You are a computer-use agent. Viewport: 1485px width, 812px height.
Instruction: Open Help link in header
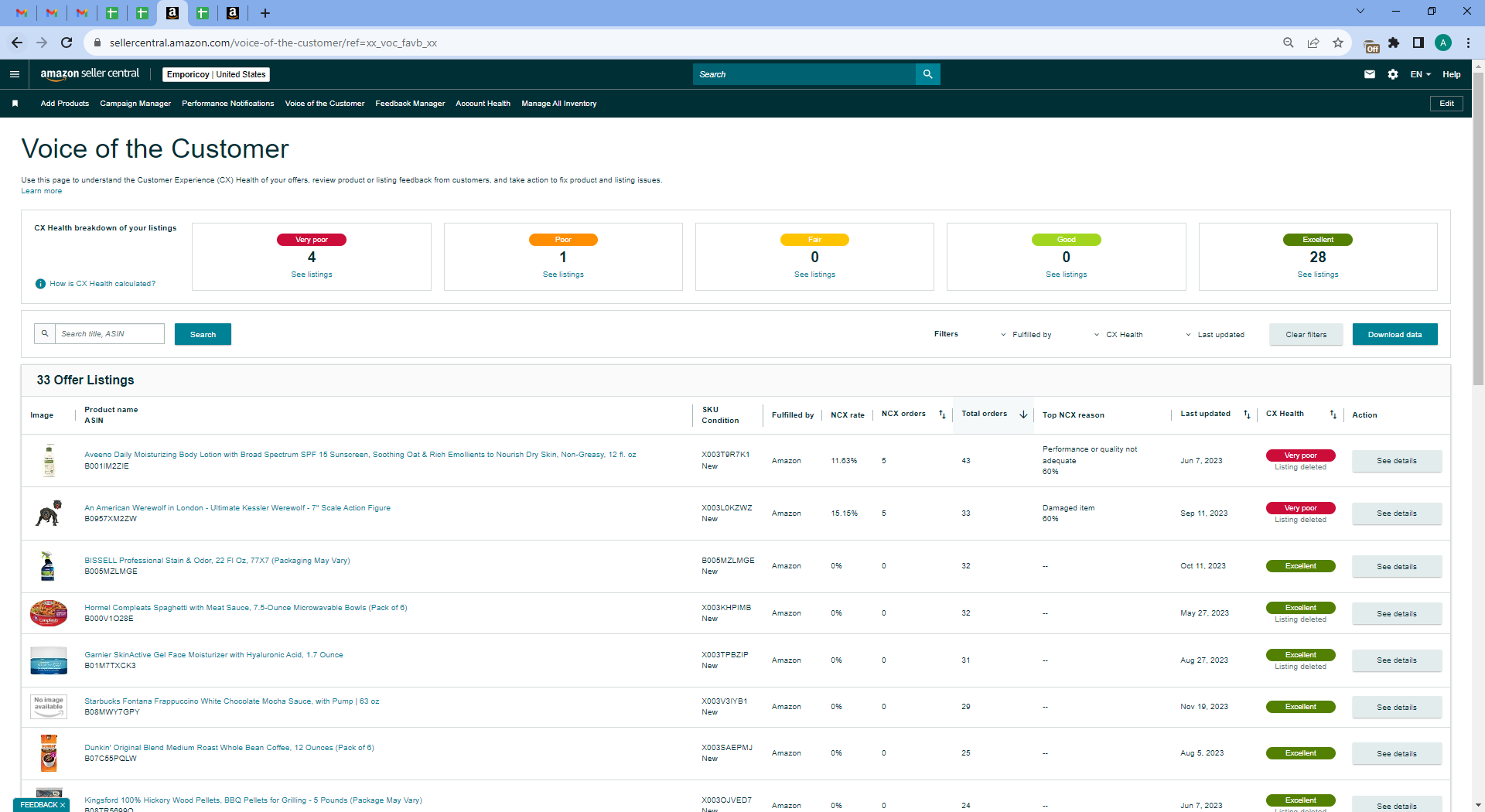point(1452,74)
